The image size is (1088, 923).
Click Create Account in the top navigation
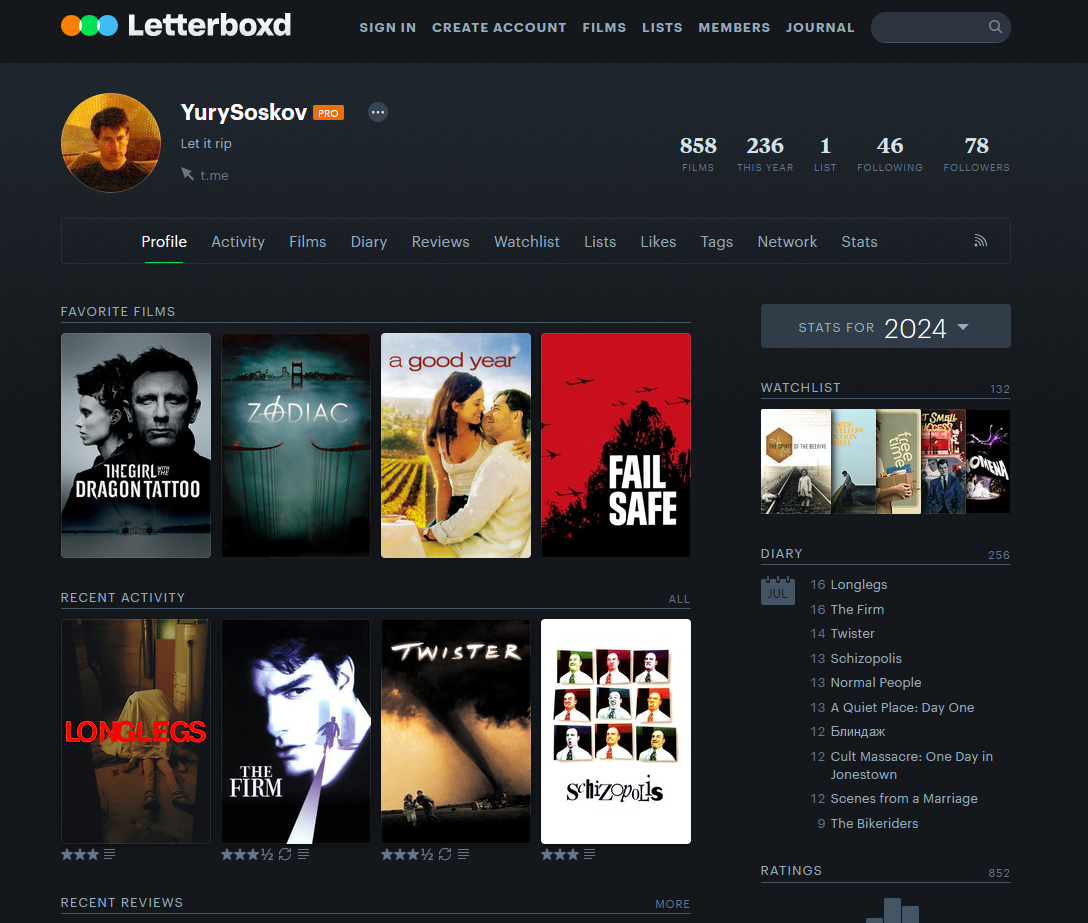(499, 28)
